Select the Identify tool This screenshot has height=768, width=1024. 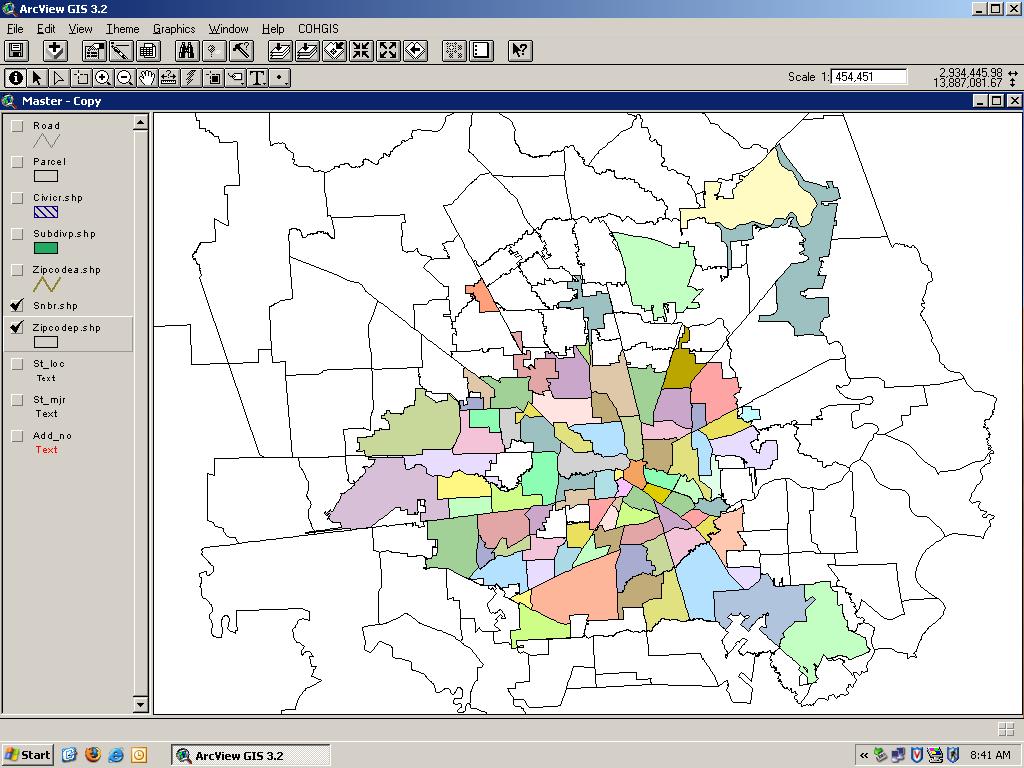point(15,78)
